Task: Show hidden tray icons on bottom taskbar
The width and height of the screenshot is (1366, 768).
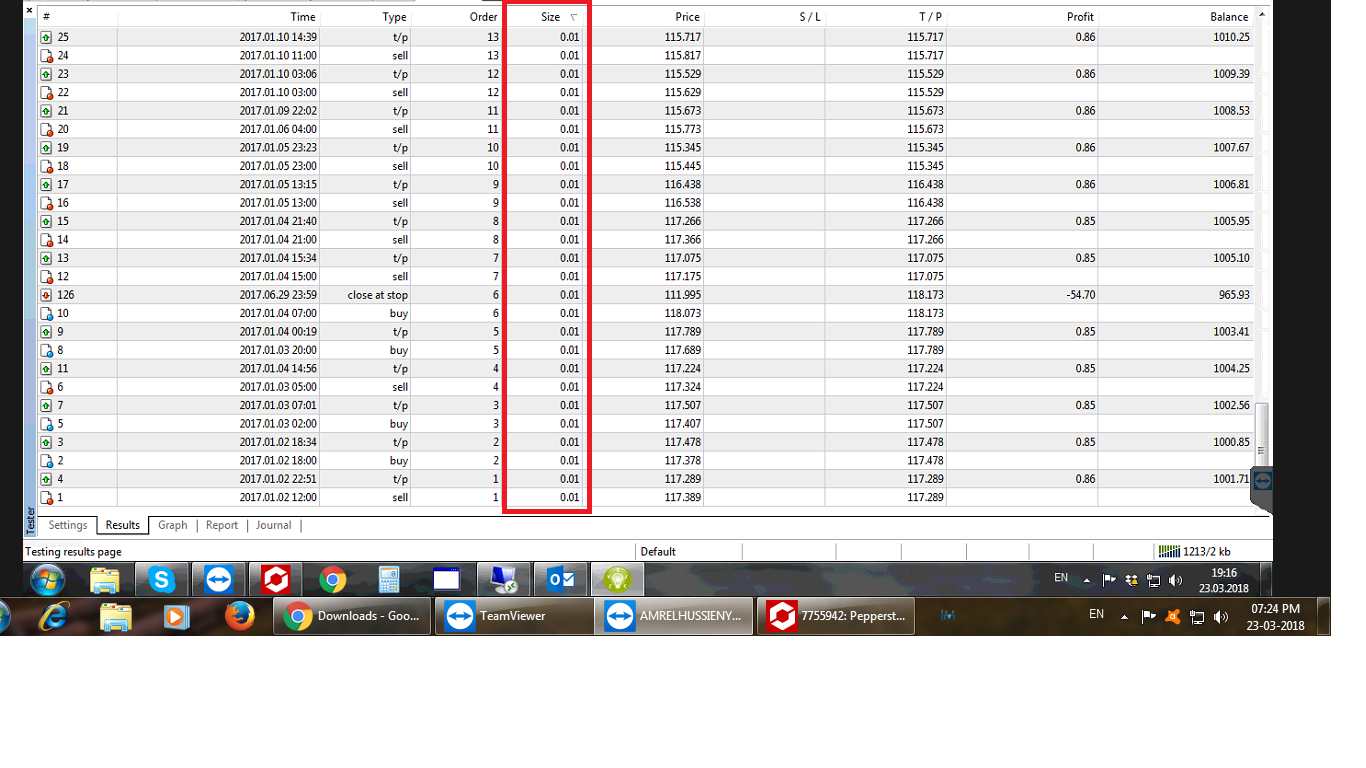Action: coord(1123,616)
